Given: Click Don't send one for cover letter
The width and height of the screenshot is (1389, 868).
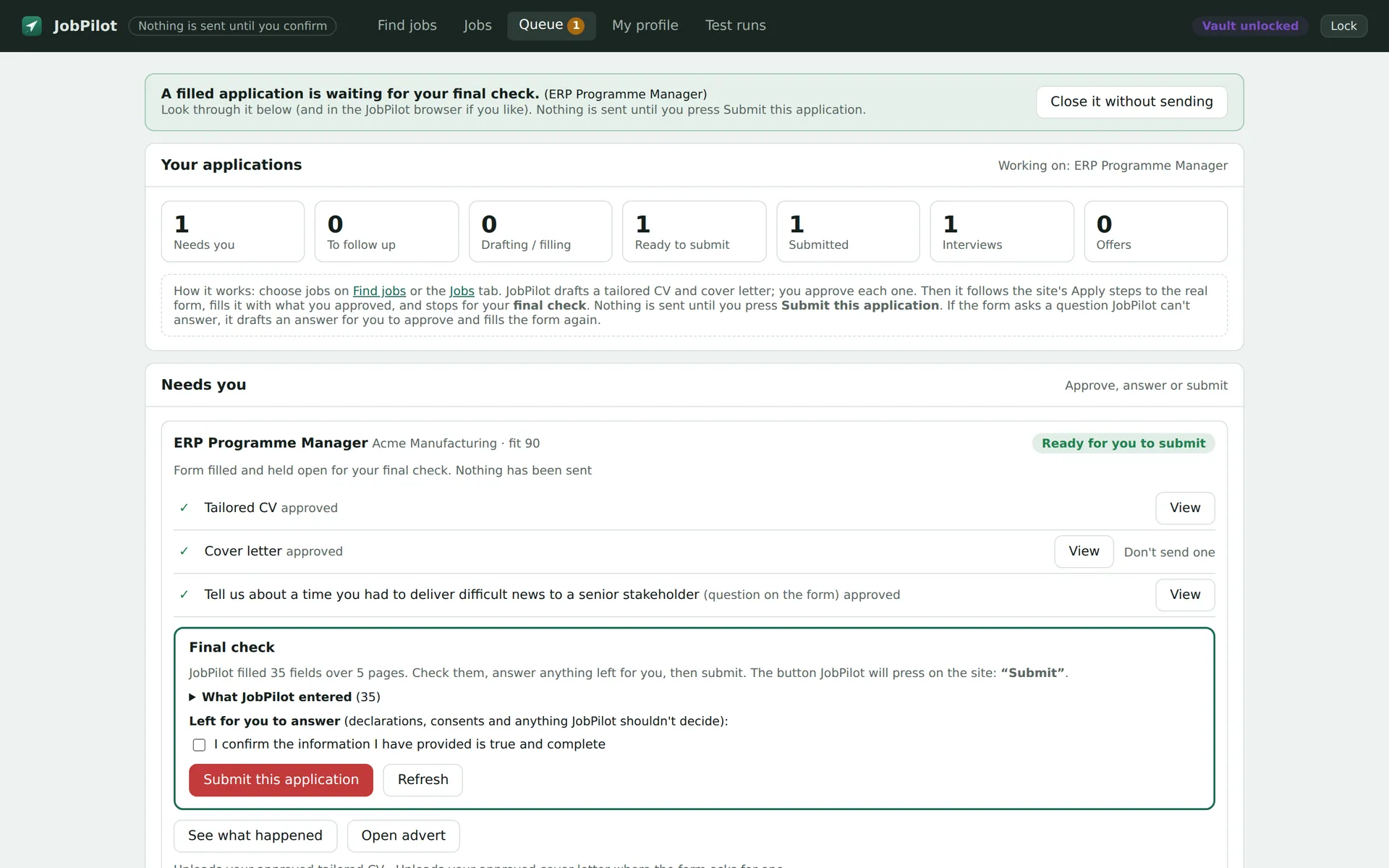Looking at the screenshot, I should click(1169, 553).
